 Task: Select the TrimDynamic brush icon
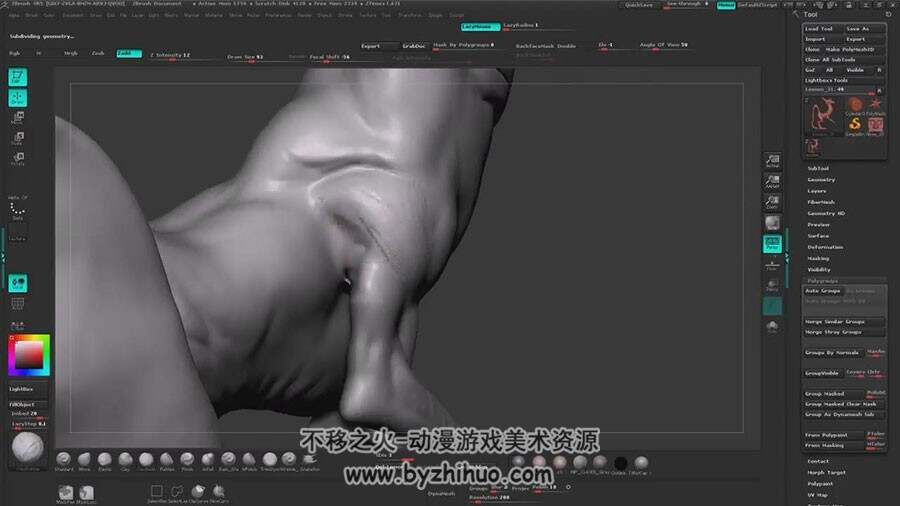point(269,460)
